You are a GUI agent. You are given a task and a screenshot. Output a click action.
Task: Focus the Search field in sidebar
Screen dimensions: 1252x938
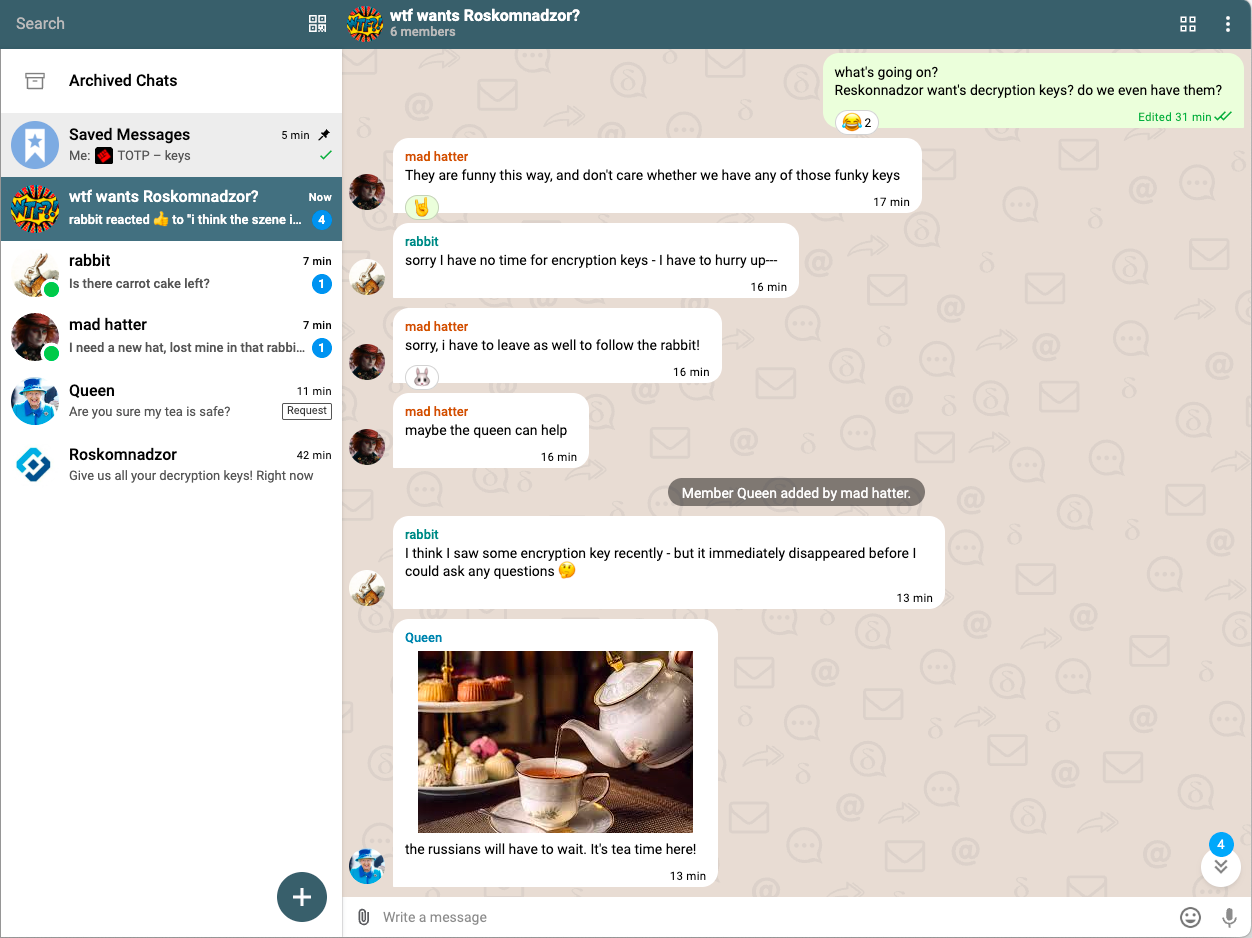pos(150,24)
